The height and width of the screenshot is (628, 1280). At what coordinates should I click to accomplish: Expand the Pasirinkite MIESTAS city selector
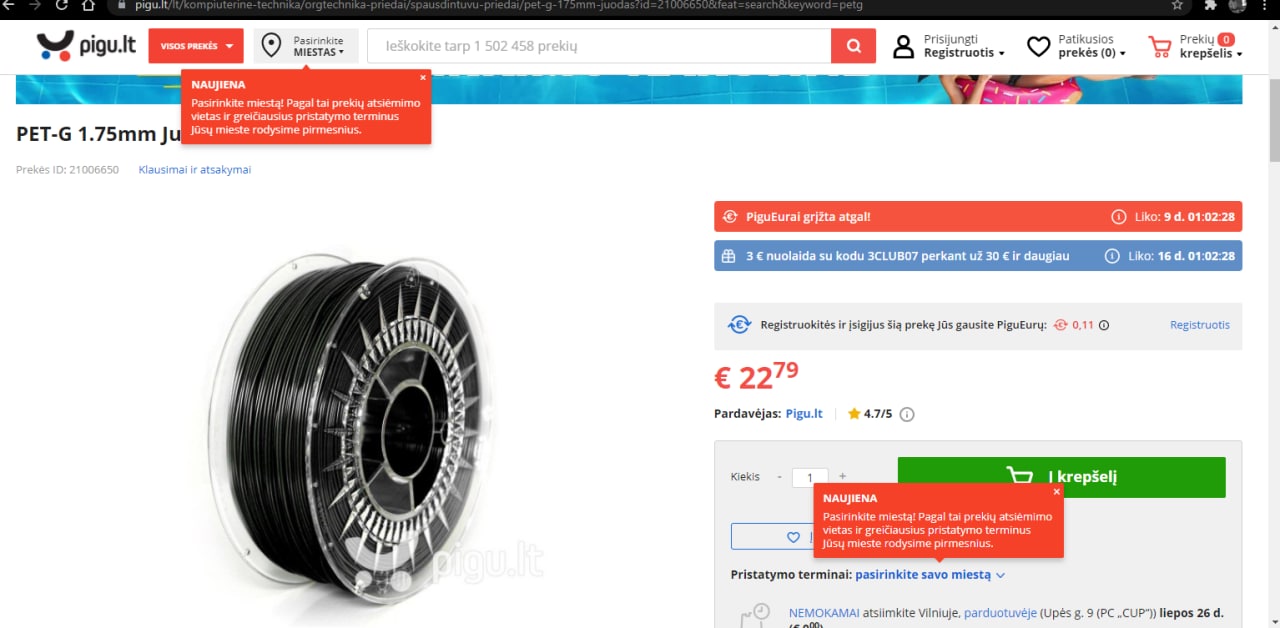306,46
